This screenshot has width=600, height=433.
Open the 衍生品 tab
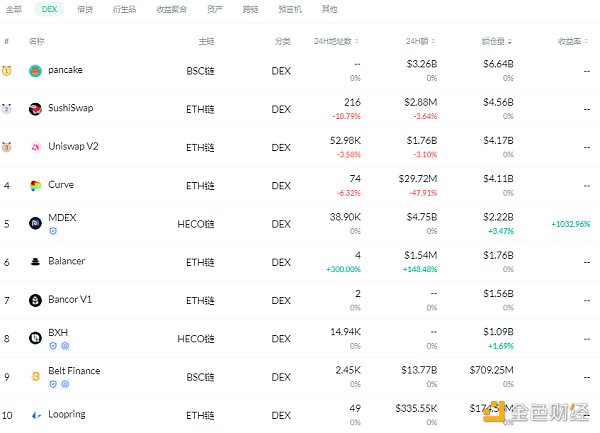pyautogui.click(x=125, y=9)
